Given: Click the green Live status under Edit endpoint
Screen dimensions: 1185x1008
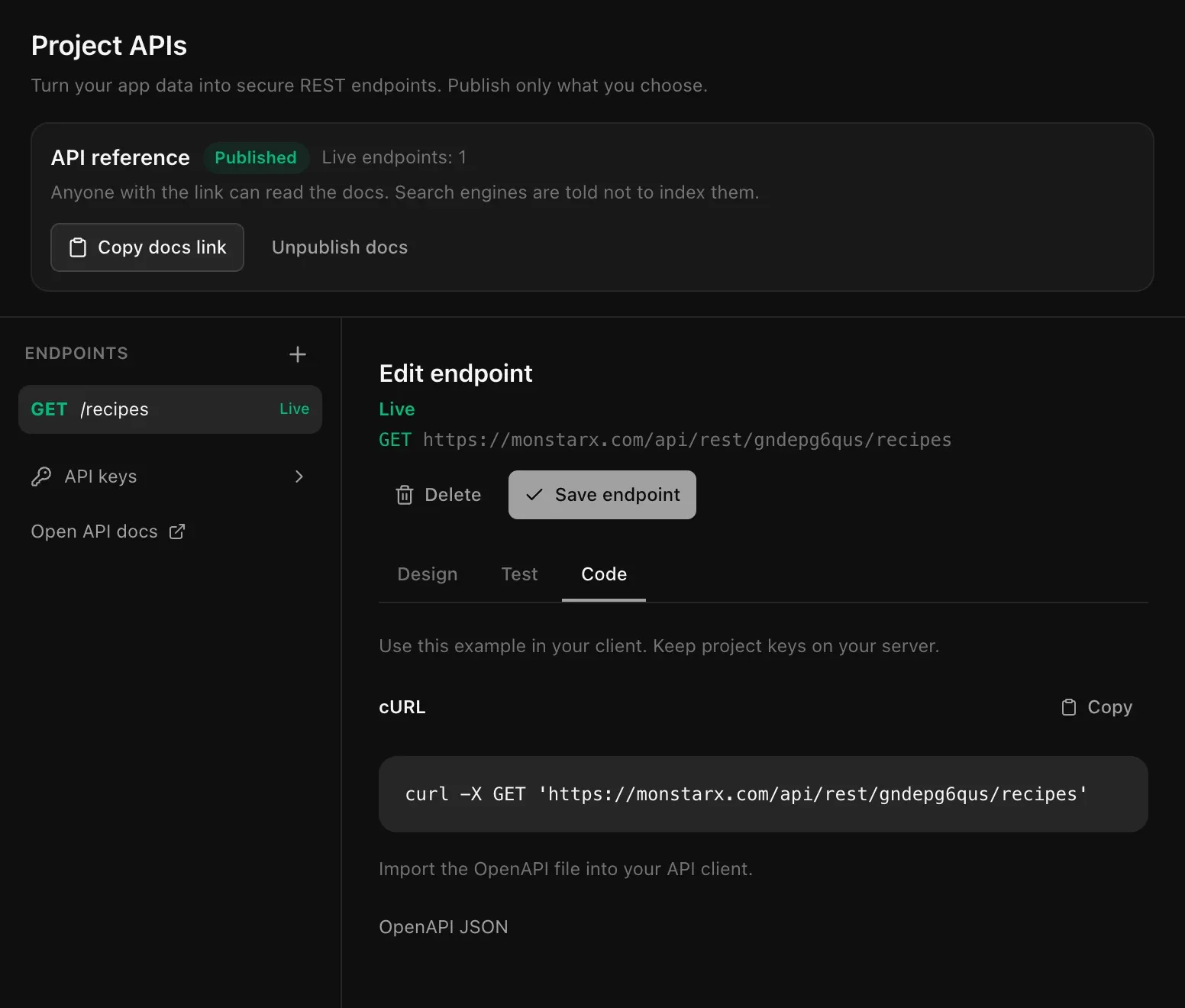Looking at the screenshot, I should [x=397, y=409].
